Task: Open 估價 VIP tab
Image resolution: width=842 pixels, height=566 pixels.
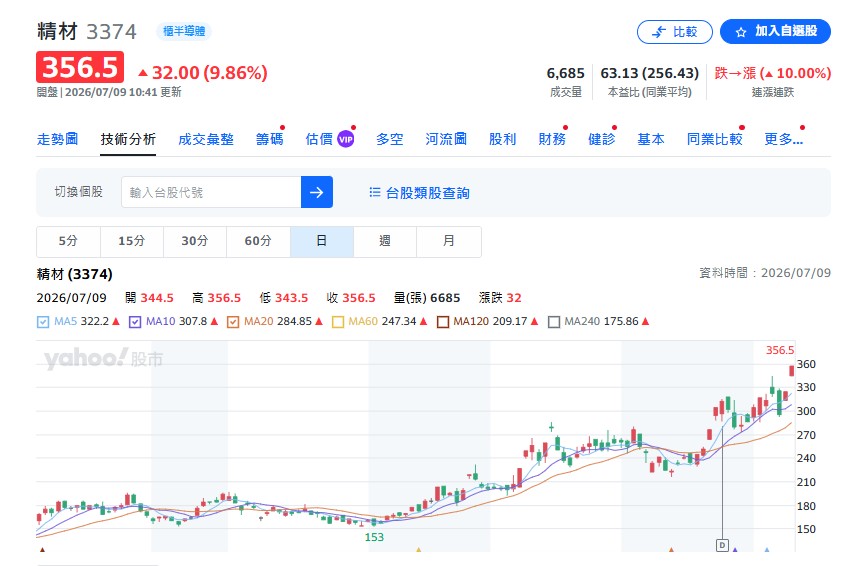Action: (x=330, y=139)
